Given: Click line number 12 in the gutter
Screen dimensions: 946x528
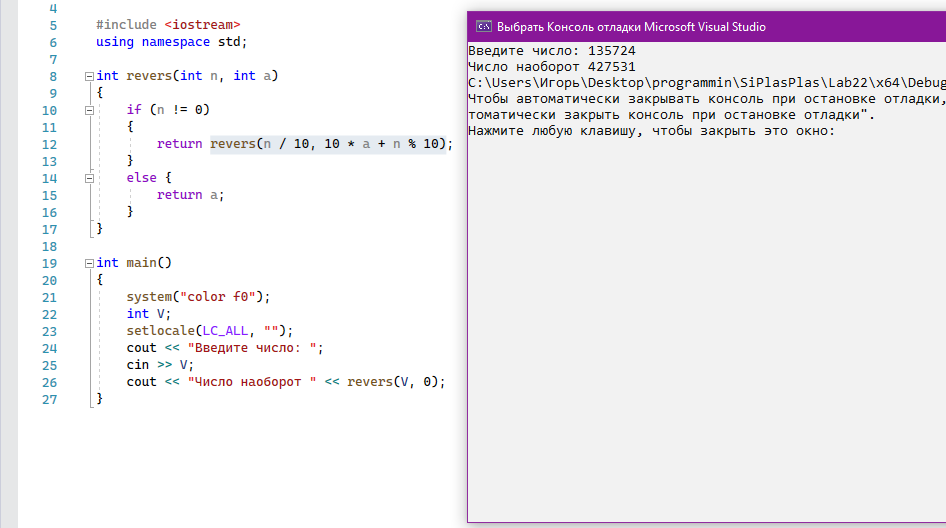Looking at the screenshot, I should coord(49,145).
